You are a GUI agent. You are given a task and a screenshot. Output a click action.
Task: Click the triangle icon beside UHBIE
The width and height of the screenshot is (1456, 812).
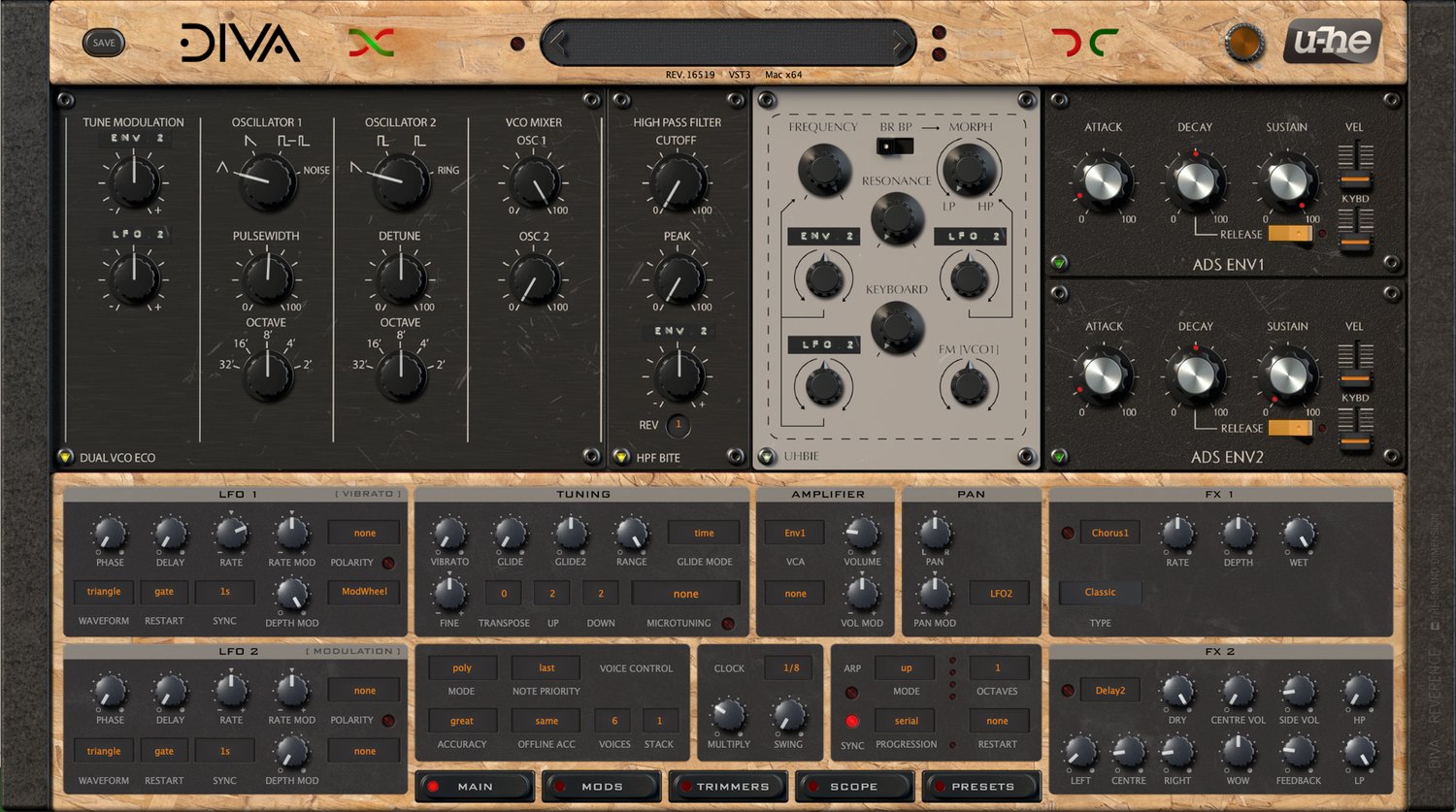[x=767, y=457]
